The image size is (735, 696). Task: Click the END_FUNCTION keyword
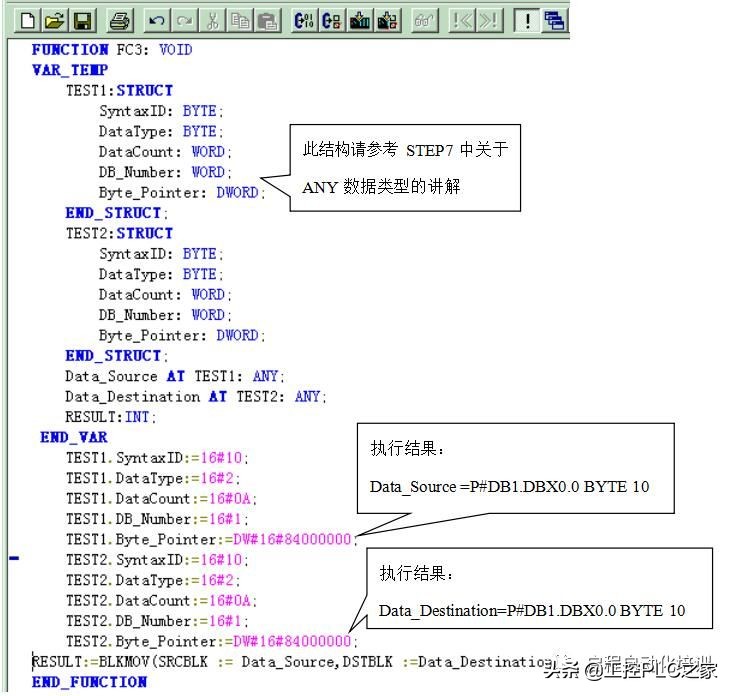point(89,682)
